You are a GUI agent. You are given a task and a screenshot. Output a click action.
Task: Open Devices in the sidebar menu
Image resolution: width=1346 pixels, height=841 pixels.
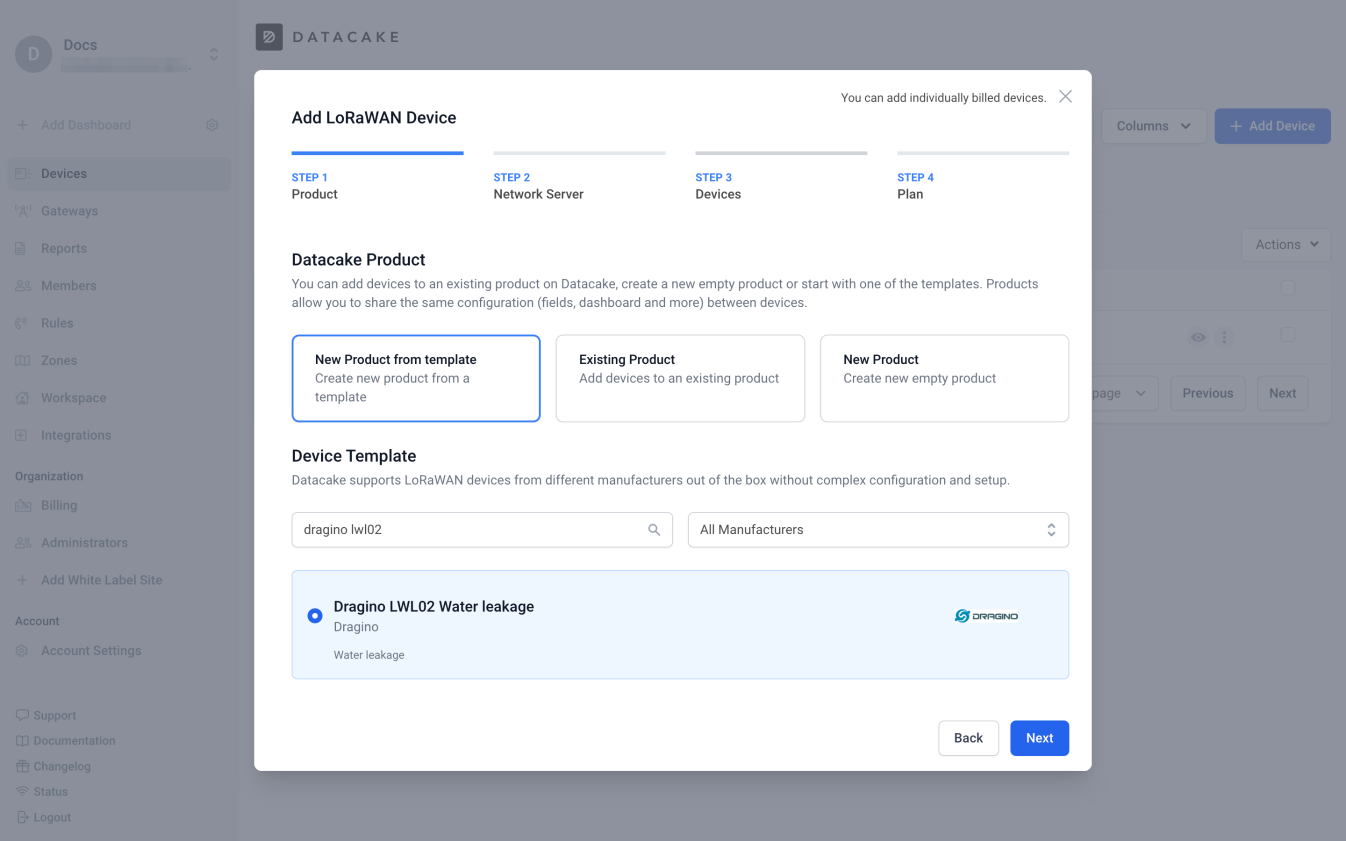point(119,174)
